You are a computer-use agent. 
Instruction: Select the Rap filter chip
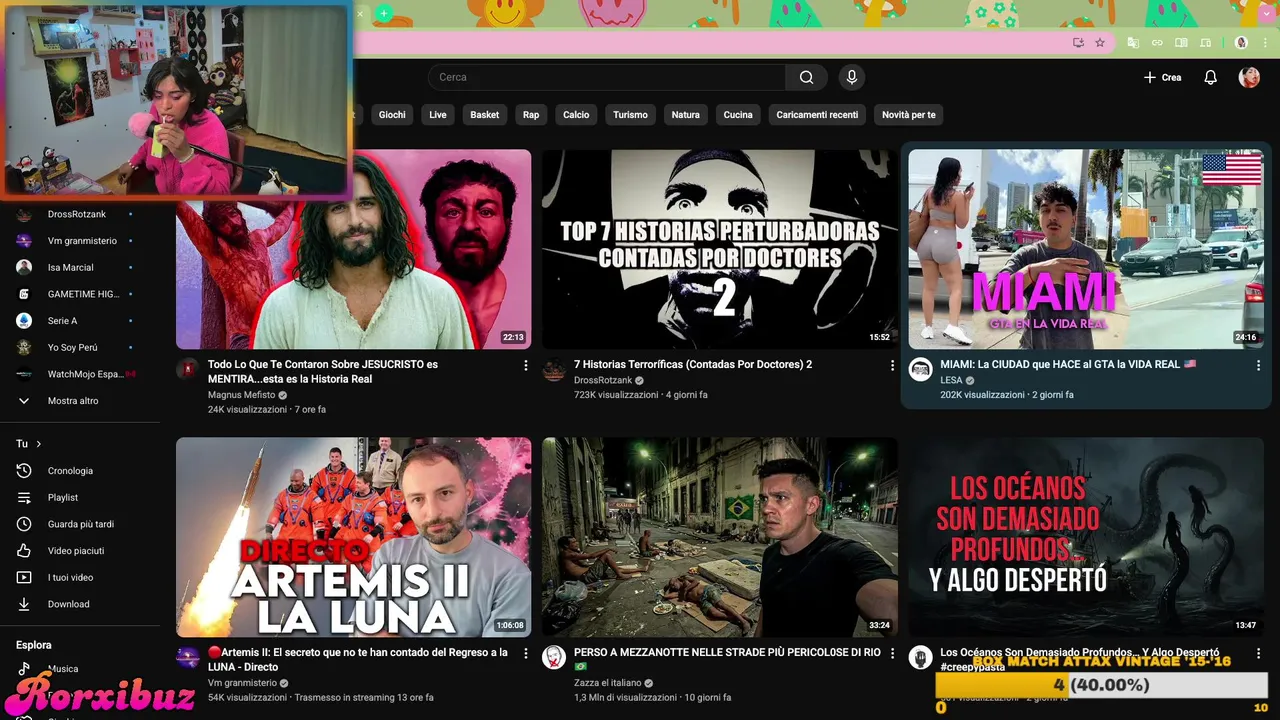coord(531,115)
